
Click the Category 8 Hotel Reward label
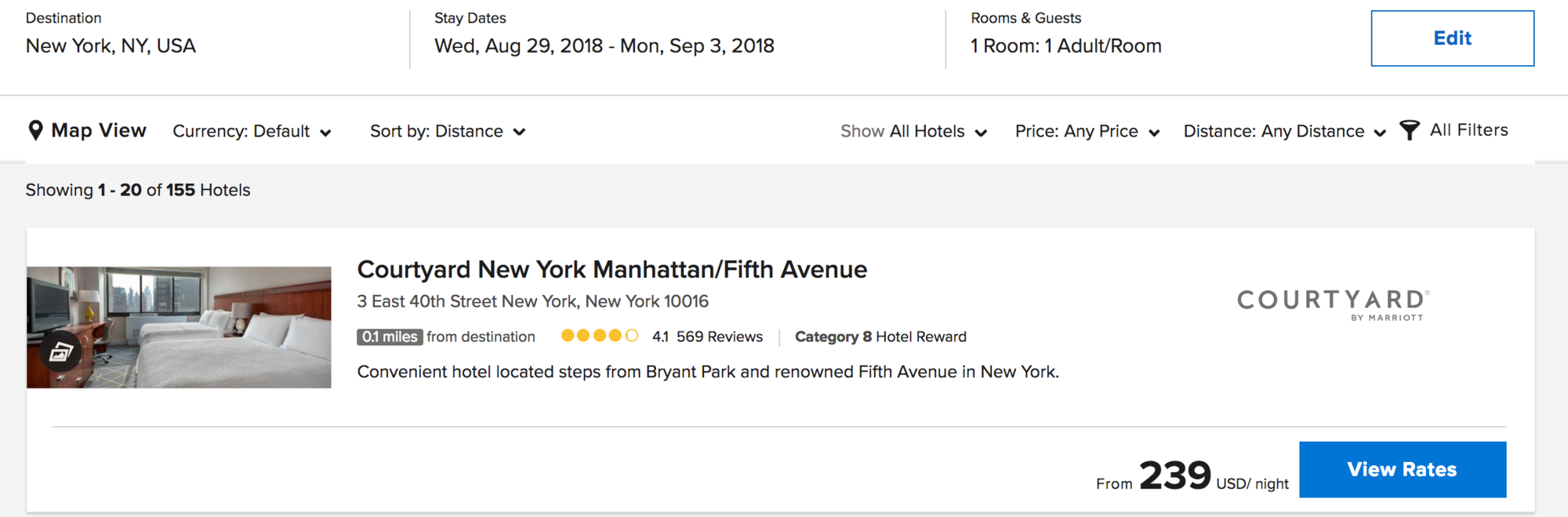(880, 337)
